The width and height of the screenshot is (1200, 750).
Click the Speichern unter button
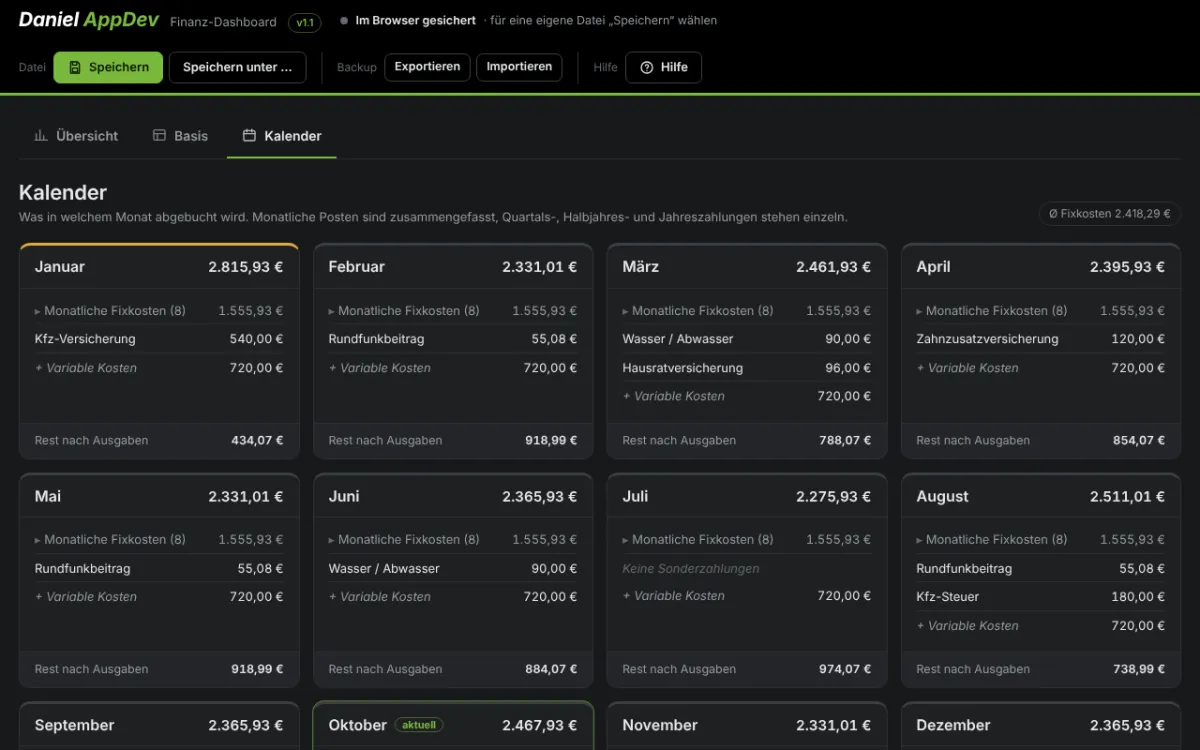237,67
